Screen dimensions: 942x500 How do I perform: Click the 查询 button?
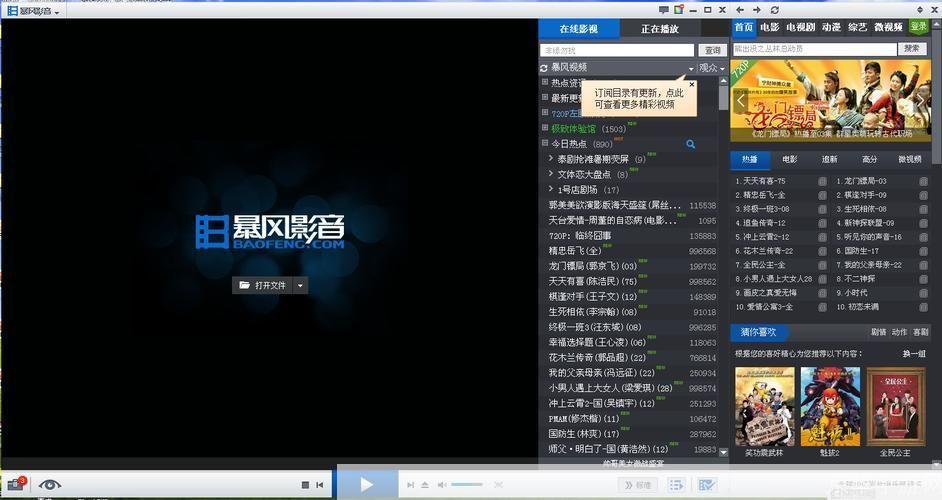tap(713, 50)
